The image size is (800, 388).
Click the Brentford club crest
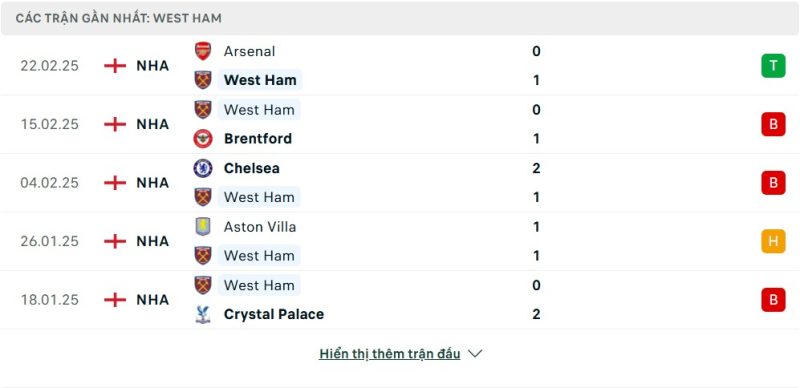point(203,139)
